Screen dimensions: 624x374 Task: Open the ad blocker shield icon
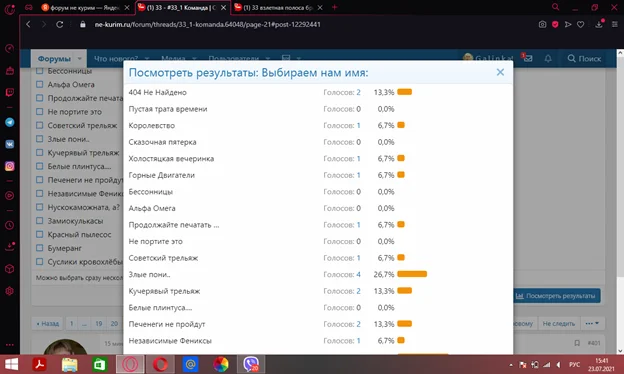[555, 24]
